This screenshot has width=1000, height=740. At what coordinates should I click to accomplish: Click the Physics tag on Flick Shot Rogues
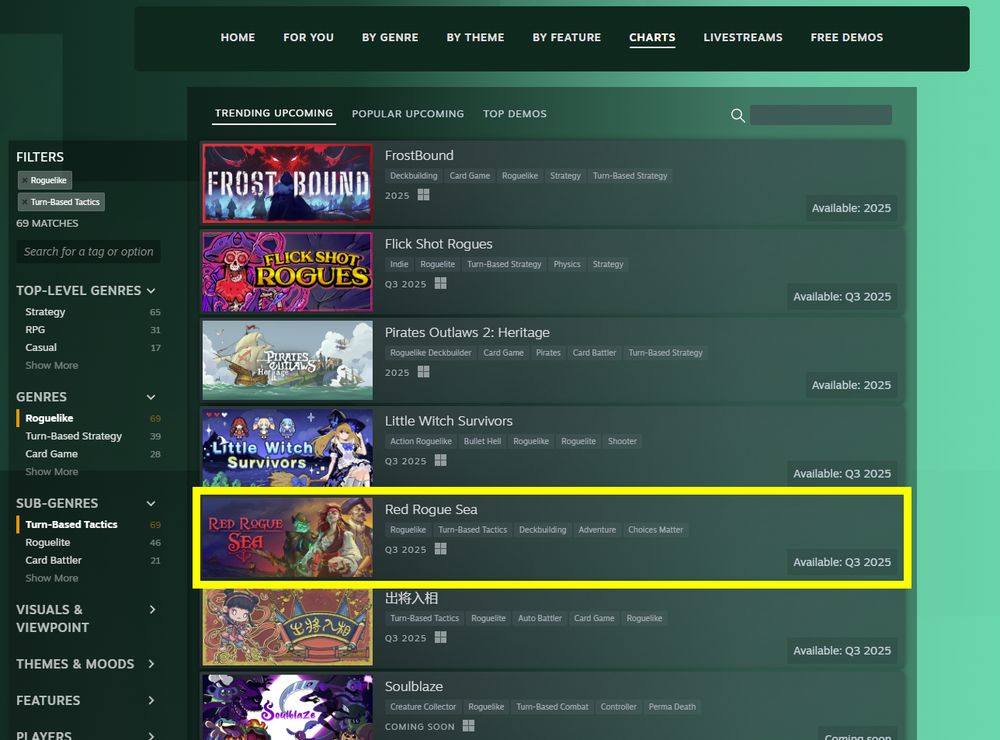point(567,265)
